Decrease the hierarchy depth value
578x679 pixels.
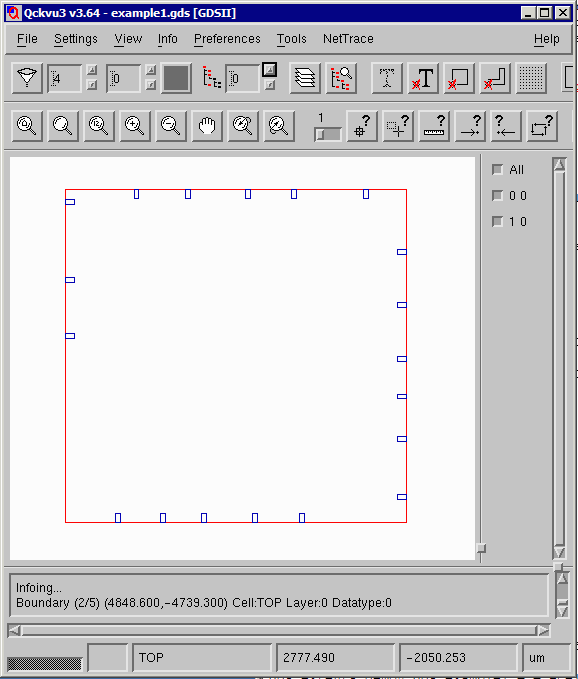coord(269,85)
